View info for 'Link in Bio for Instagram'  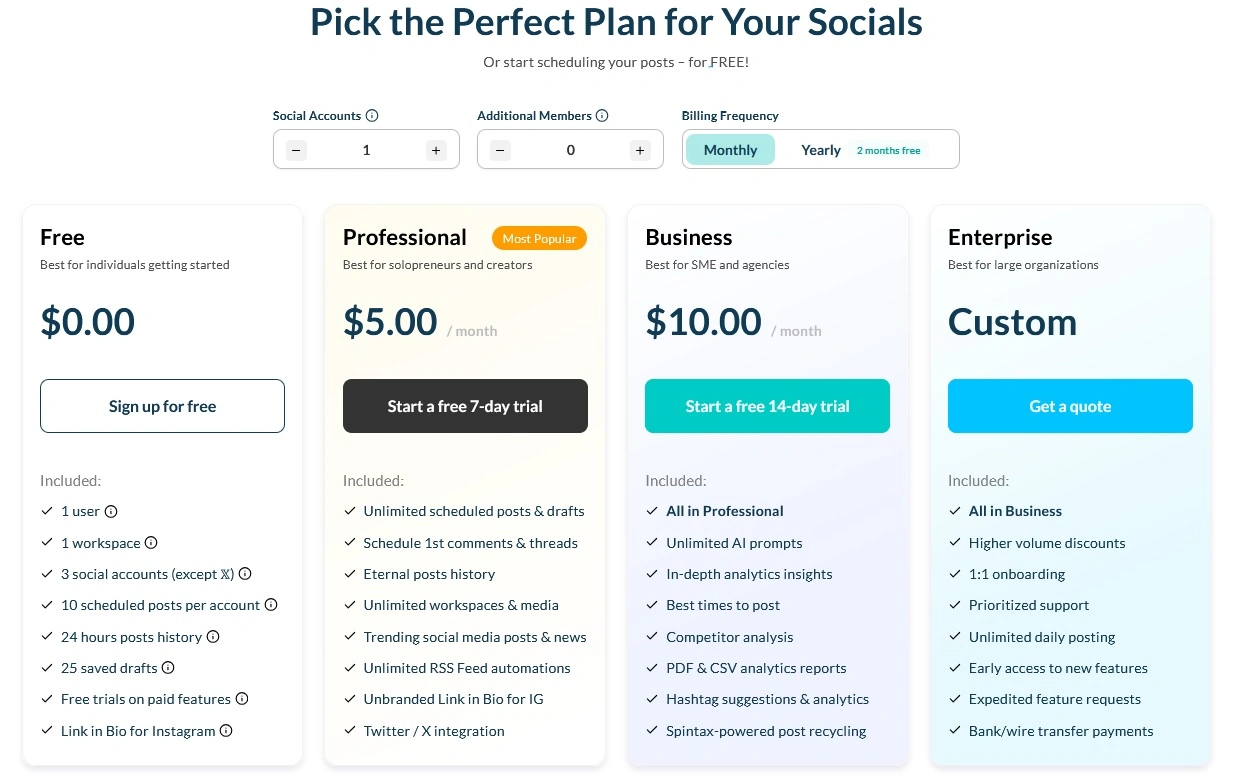pos(226,731)
